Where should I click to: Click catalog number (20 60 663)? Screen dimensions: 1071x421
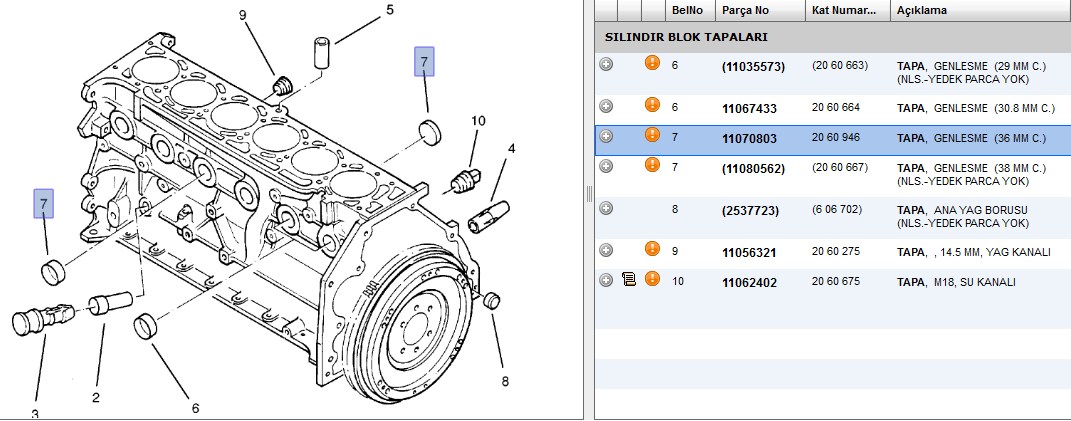(x=839, y=66)
